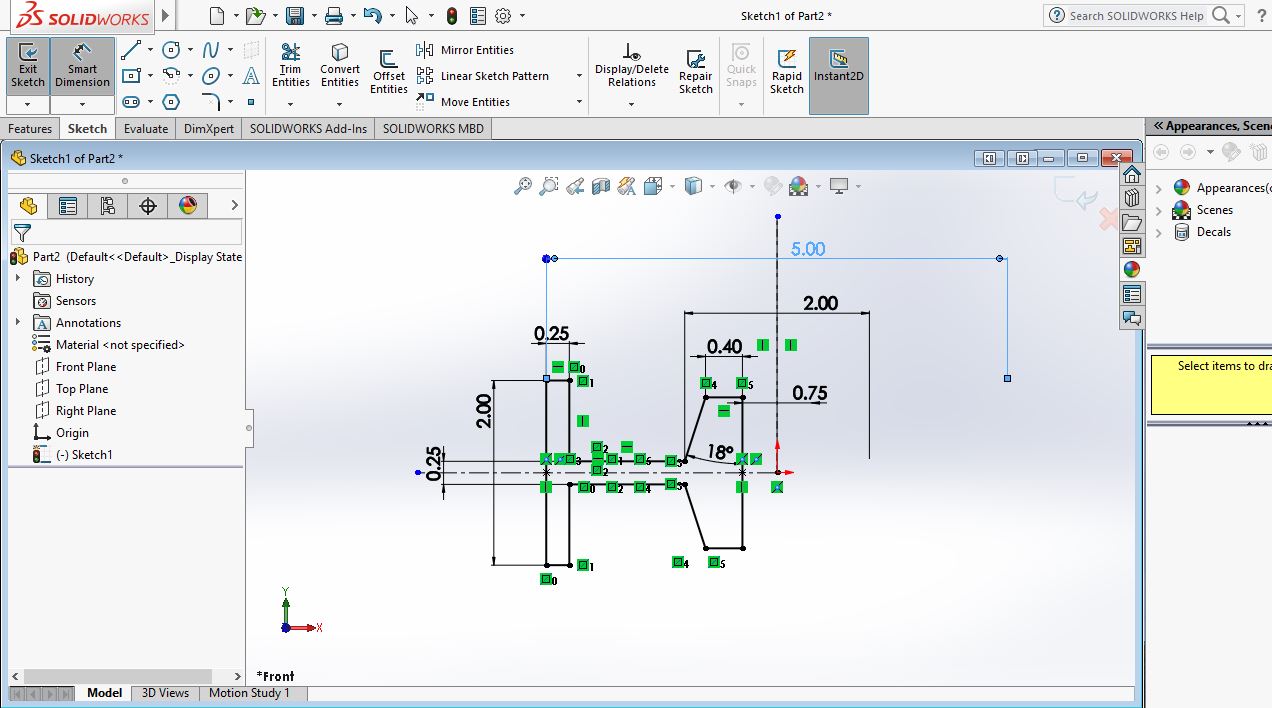
Task: Select the Straight Slot tool
Action: click(131, 102)
